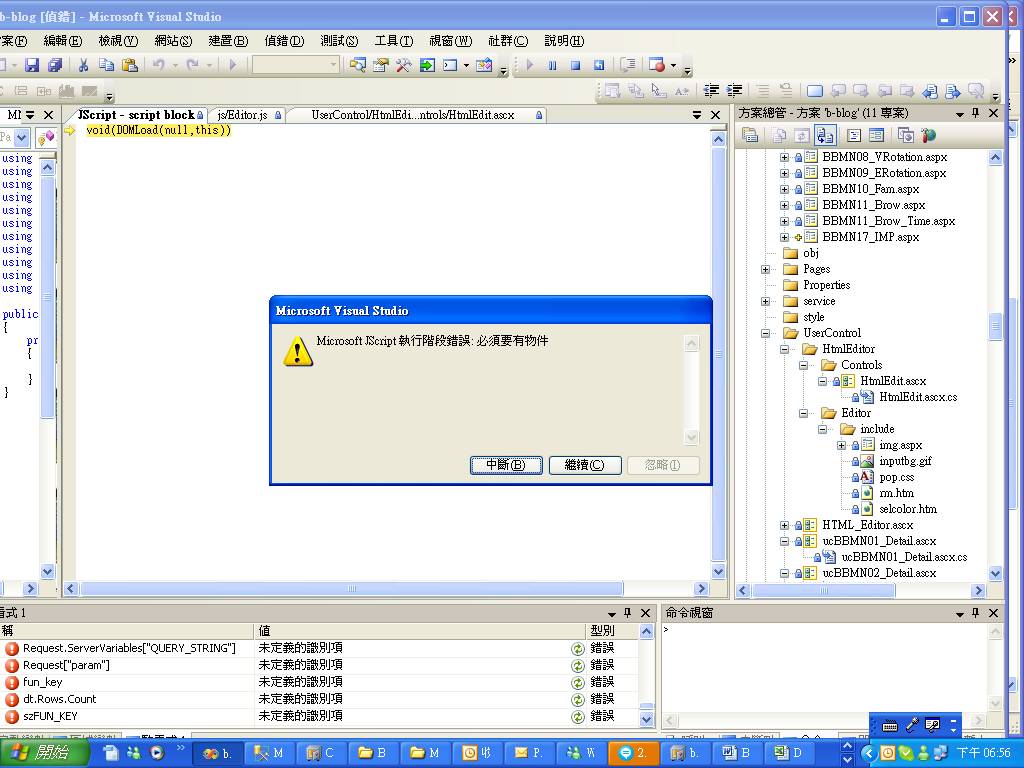Toggle auto-hide pin on command window
This screenshot has width=1024, height=768.
[975, 612]
